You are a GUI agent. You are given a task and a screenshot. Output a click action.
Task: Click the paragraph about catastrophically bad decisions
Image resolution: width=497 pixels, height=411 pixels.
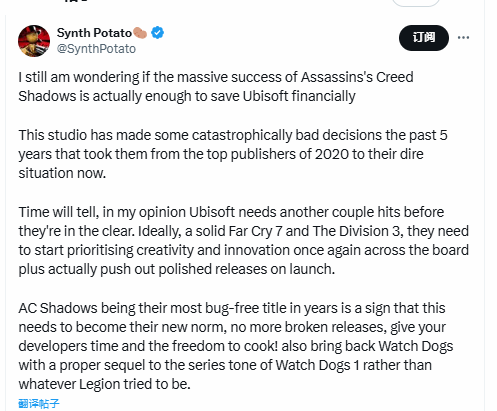[233, 154]
